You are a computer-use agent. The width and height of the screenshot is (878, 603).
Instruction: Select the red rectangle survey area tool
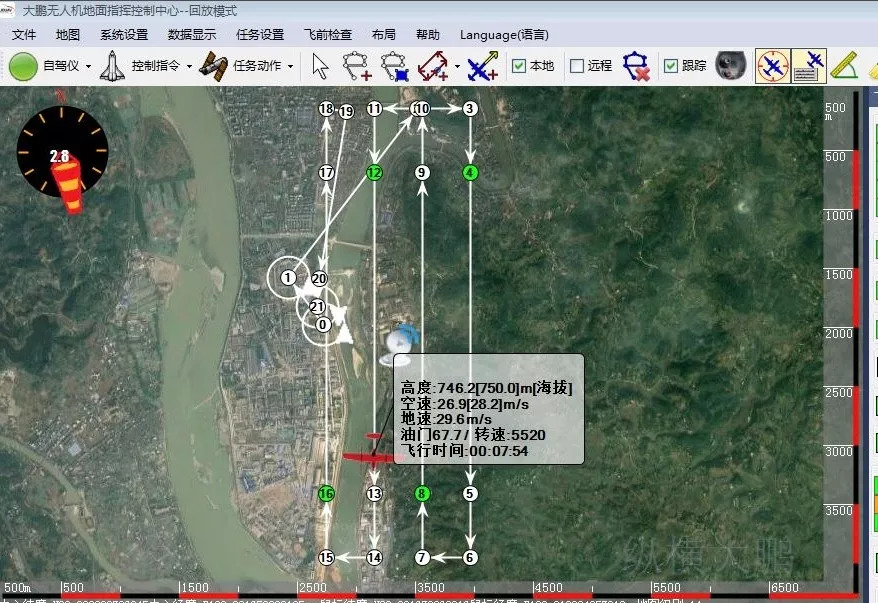(434, 66)
